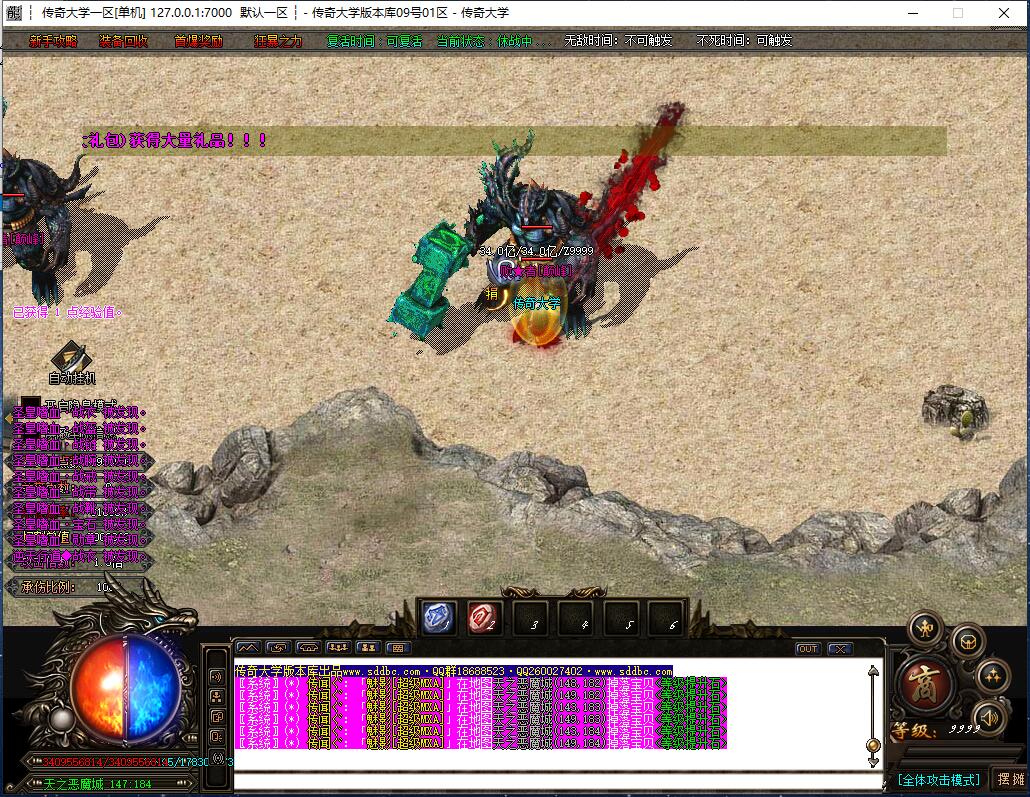Click the network nodes icon left of chat
This screenshot has width=1030, height=797.
[216, 696]
